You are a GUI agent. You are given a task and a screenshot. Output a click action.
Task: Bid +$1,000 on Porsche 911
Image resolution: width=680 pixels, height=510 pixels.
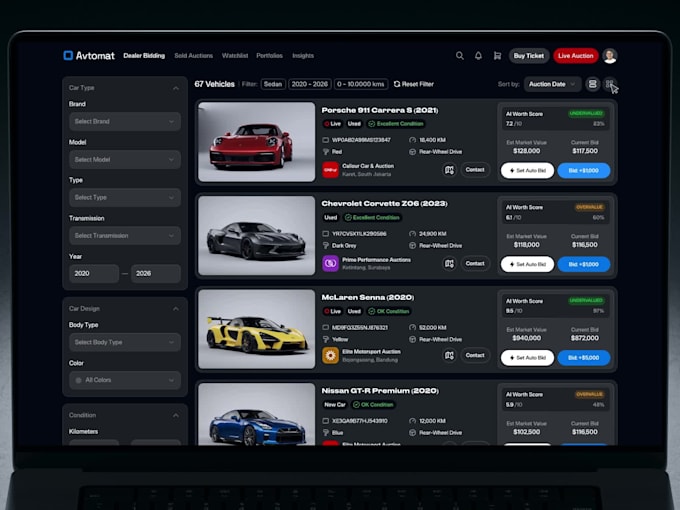point(584,170)
